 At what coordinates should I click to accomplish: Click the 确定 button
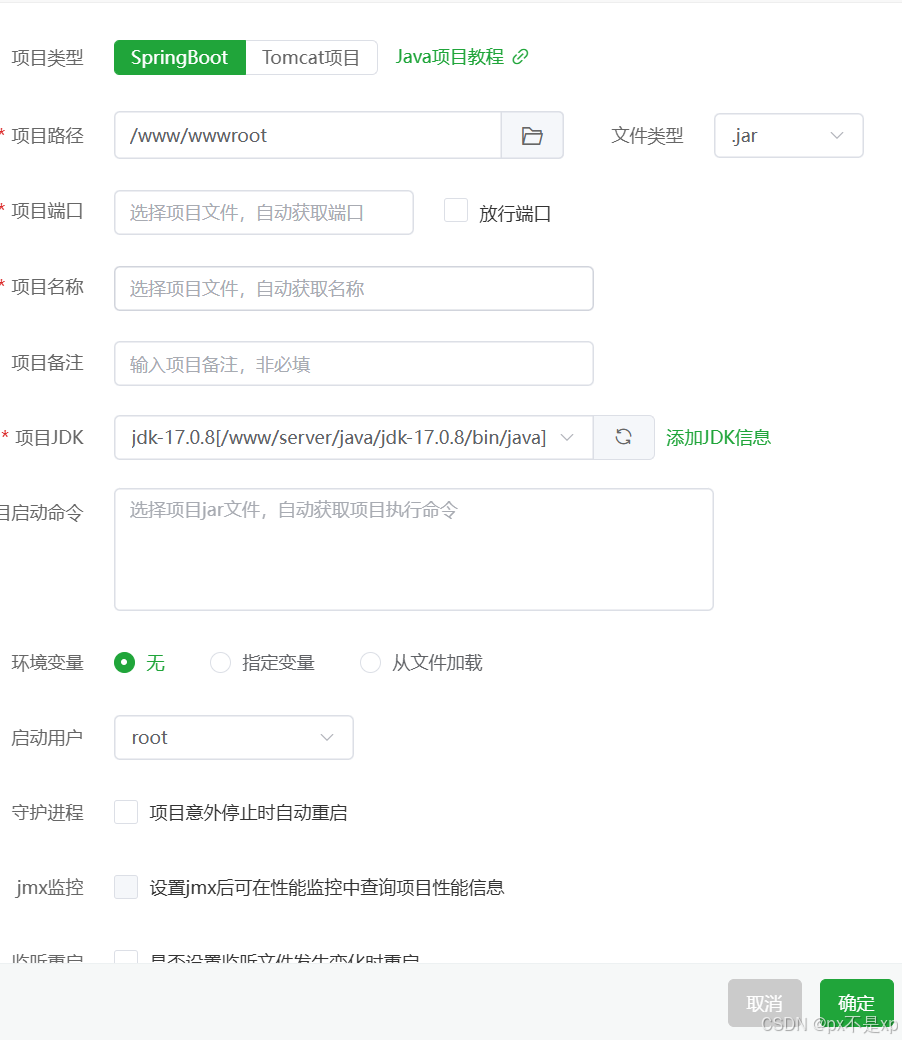(856, 1003)
